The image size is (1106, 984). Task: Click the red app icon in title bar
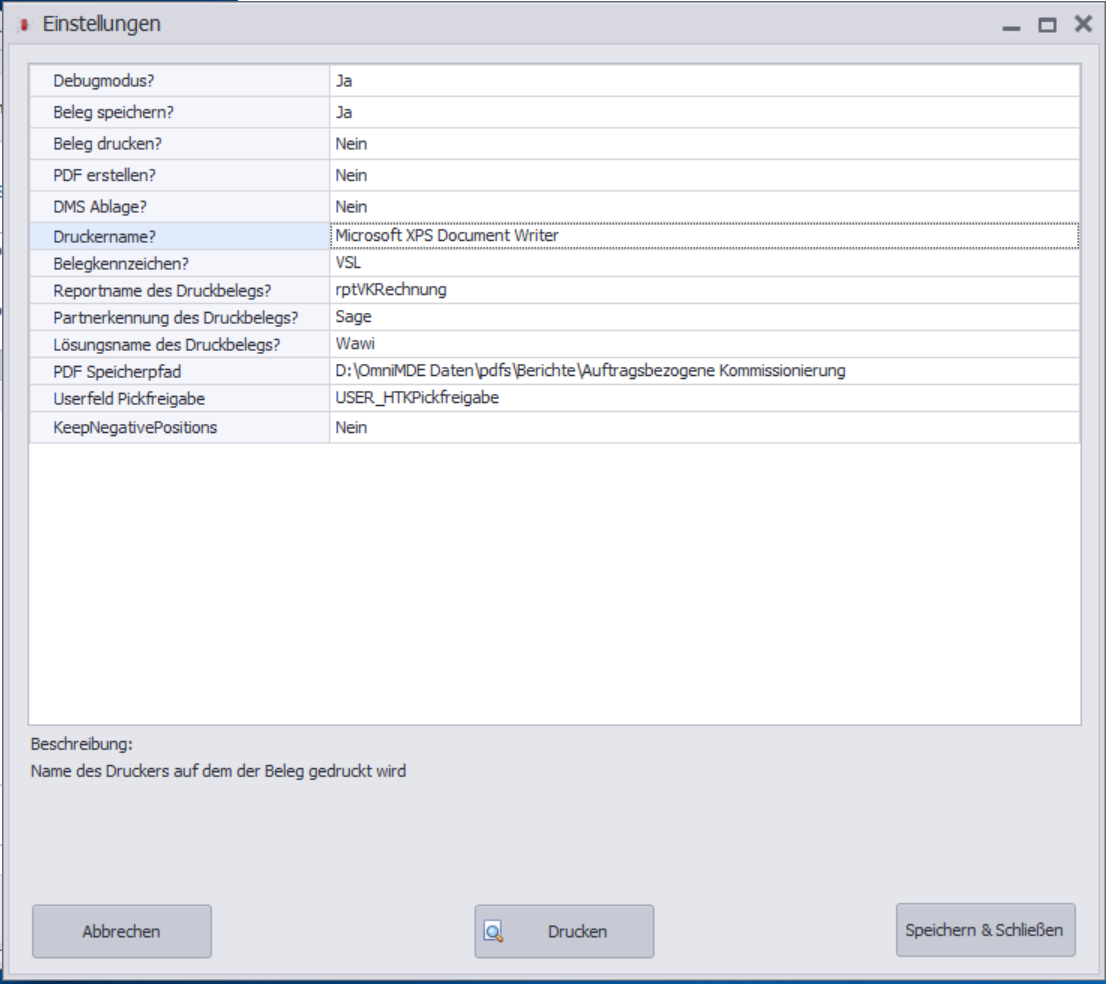[24, 25]
